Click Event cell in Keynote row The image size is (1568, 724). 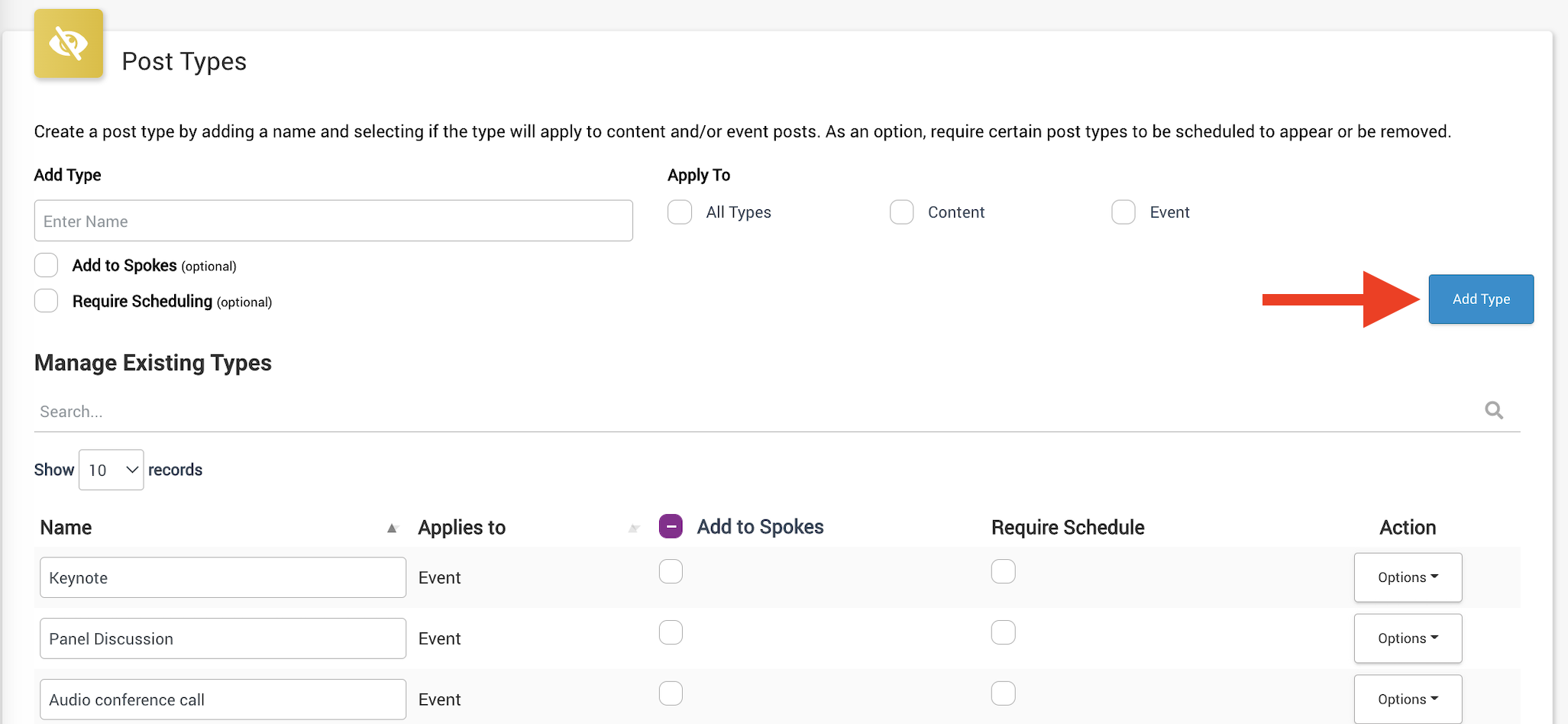pos(440,577)
